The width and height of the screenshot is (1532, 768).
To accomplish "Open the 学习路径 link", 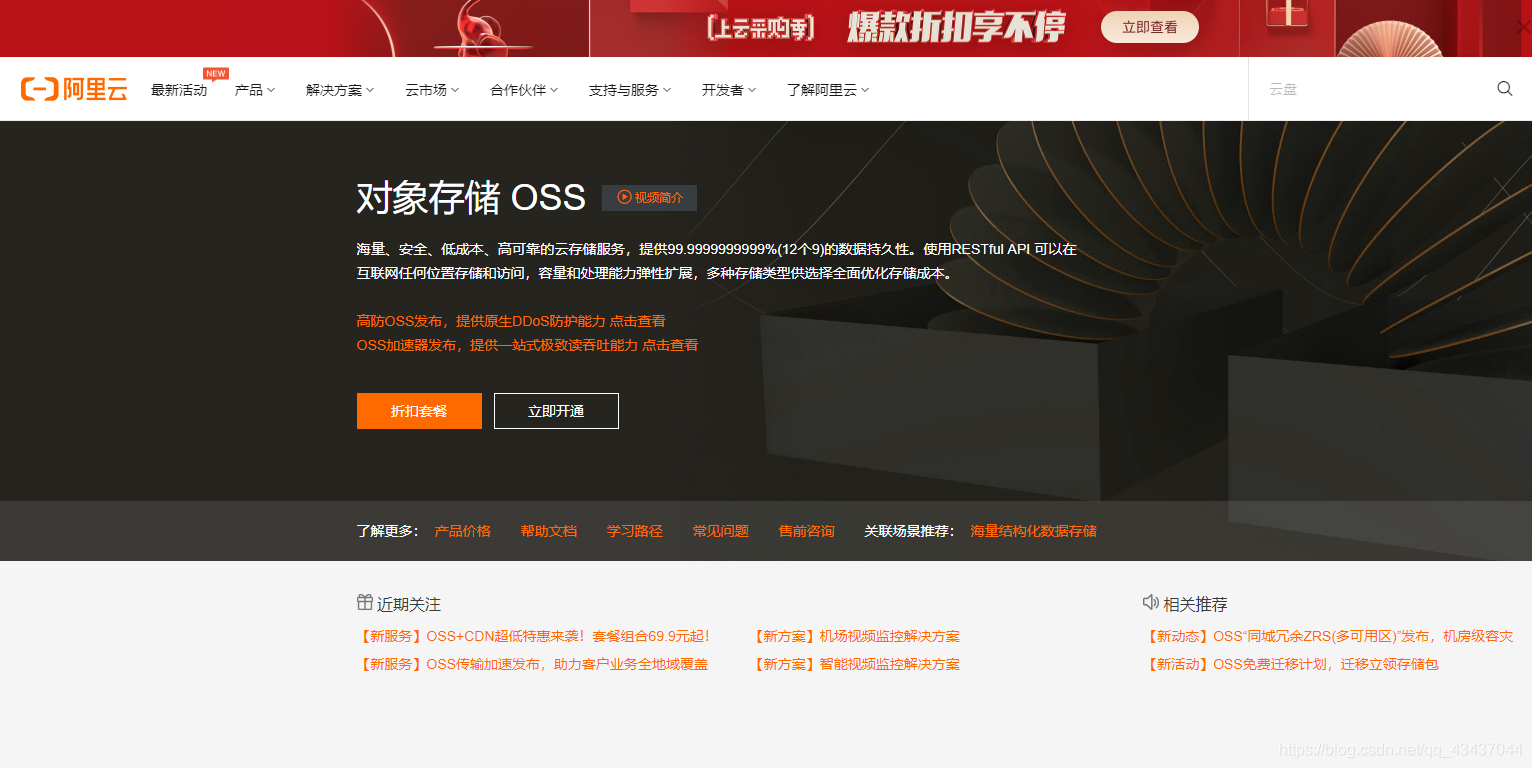I will point(634,531).
